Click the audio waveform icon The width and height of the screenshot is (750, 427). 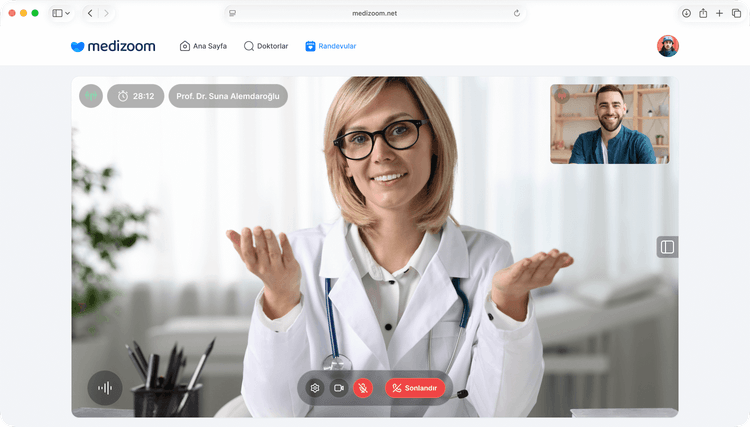tap(105, 388)
